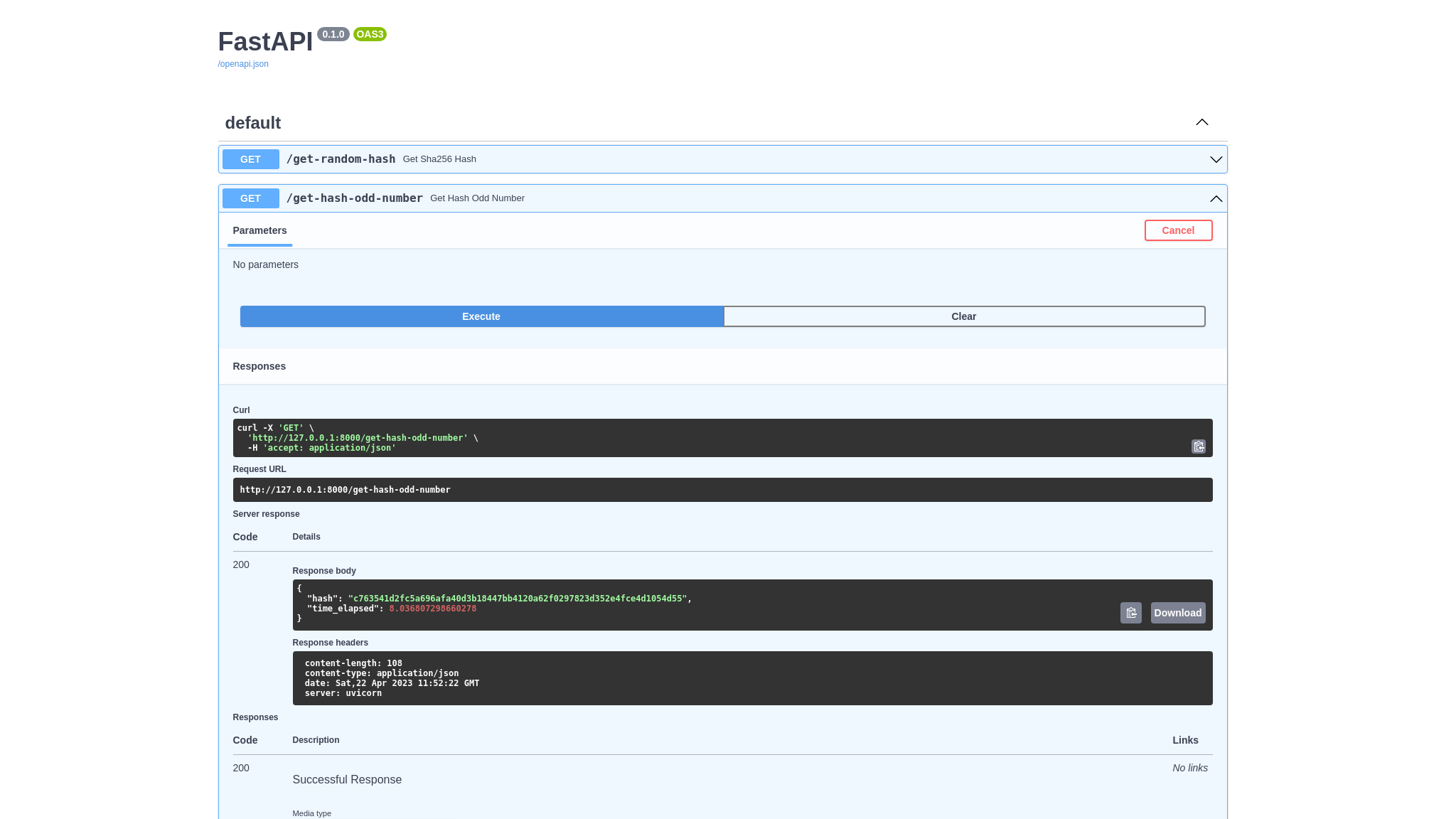Image resolution: width=1456 pixels, height=819 pixels.
Task: Collapse the default section chevron
Action: coord(1201,122)
